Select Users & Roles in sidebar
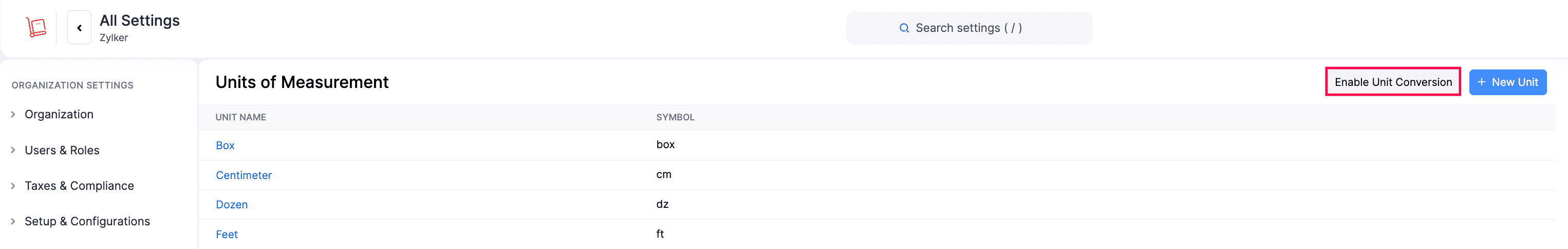This screenshot has width=1568, height=249. tap(62, 150)
